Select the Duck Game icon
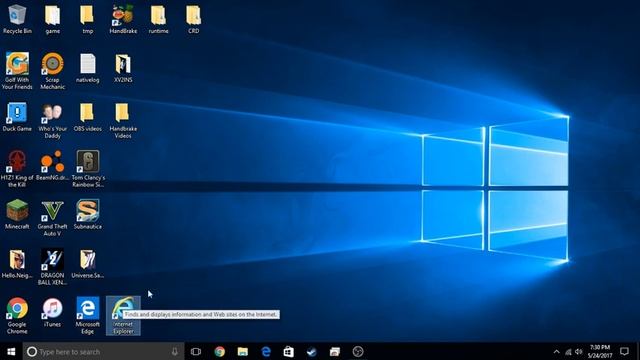Viewport: 640px width, 360px height. coord(17,117)
